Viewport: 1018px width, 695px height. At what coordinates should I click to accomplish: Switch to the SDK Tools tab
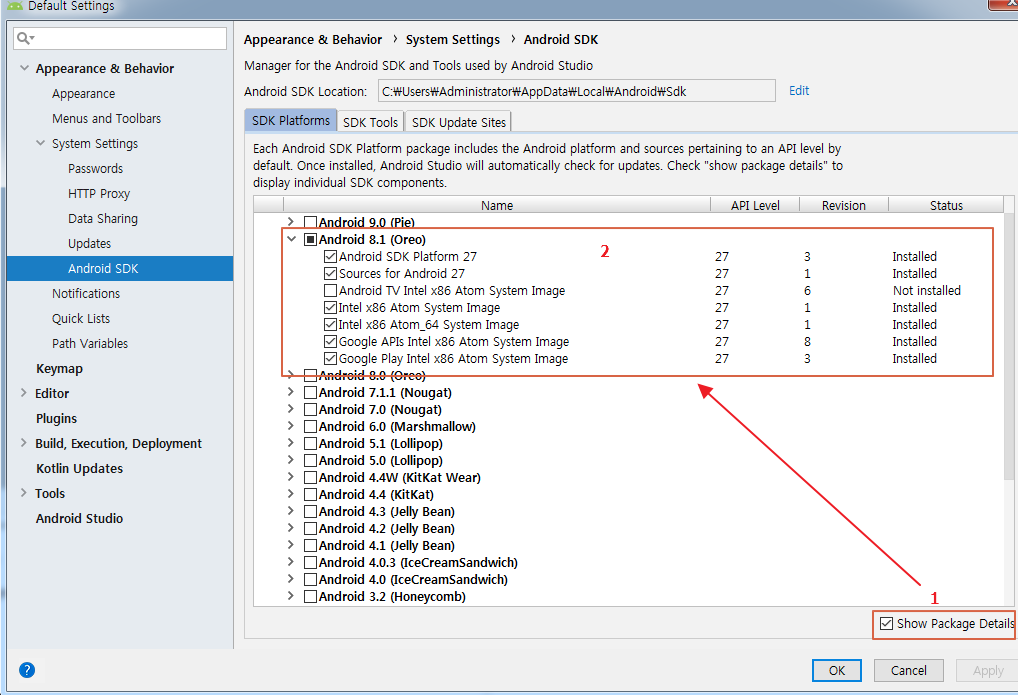click(x=370, y=122)
